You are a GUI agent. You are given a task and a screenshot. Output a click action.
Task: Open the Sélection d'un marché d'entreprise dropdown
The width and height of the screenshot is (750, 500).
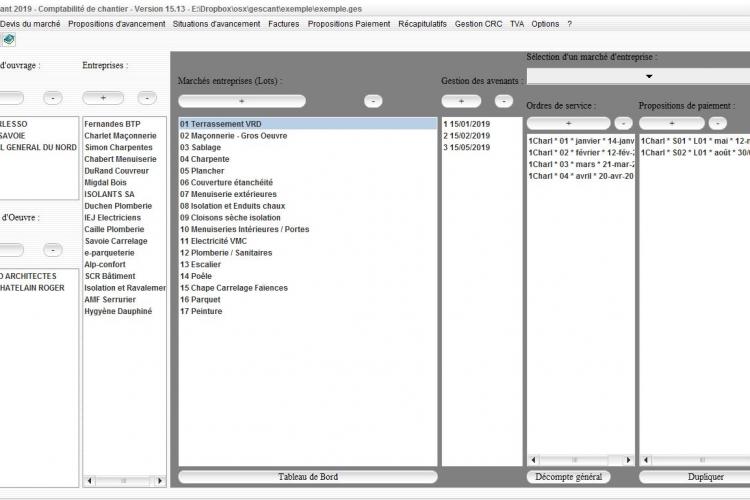[x=638, y=76]
